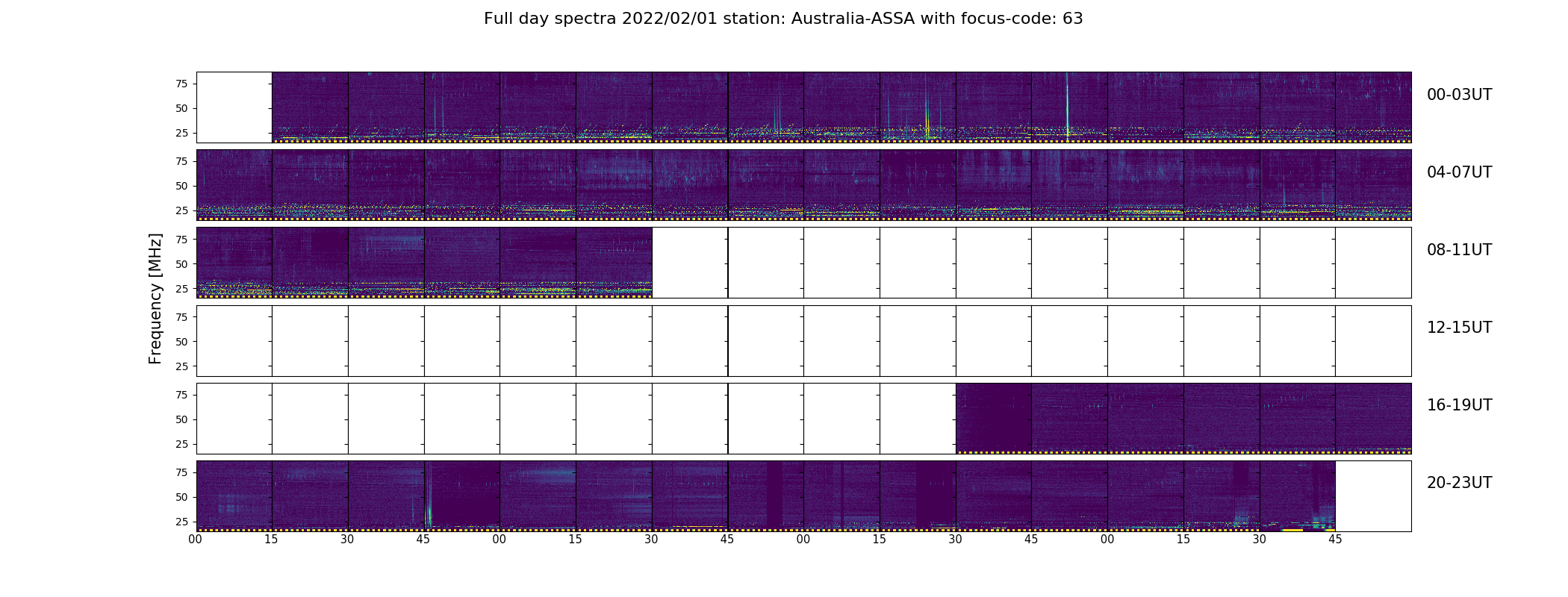This screenshot has height=597, width=1568.
Task: Click the 50 tick label of the 16-19UT row
Action: point(181,419)
